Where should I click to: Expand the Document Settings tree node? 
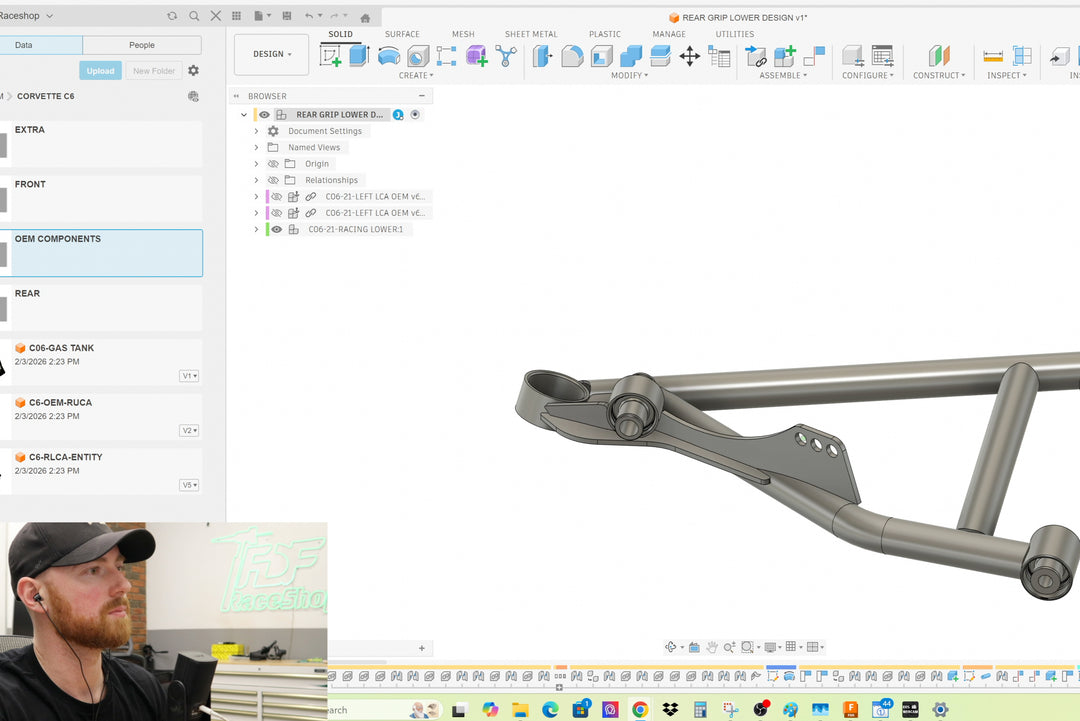(x=256, y=131)
